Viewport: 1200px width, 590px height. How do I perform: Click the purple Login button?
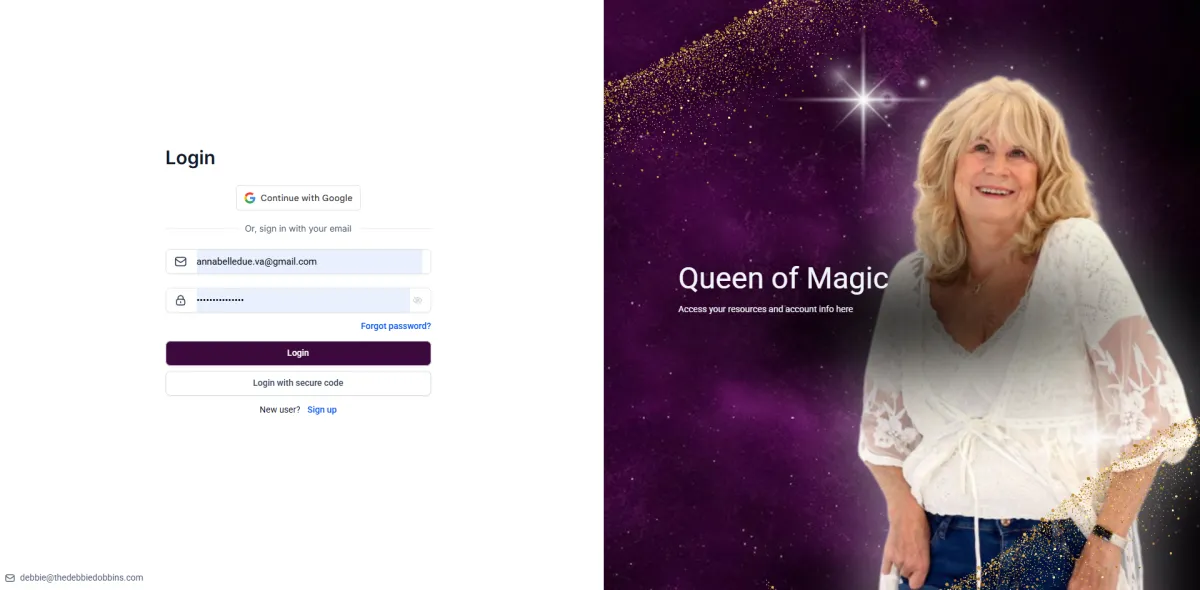(298, 353)
